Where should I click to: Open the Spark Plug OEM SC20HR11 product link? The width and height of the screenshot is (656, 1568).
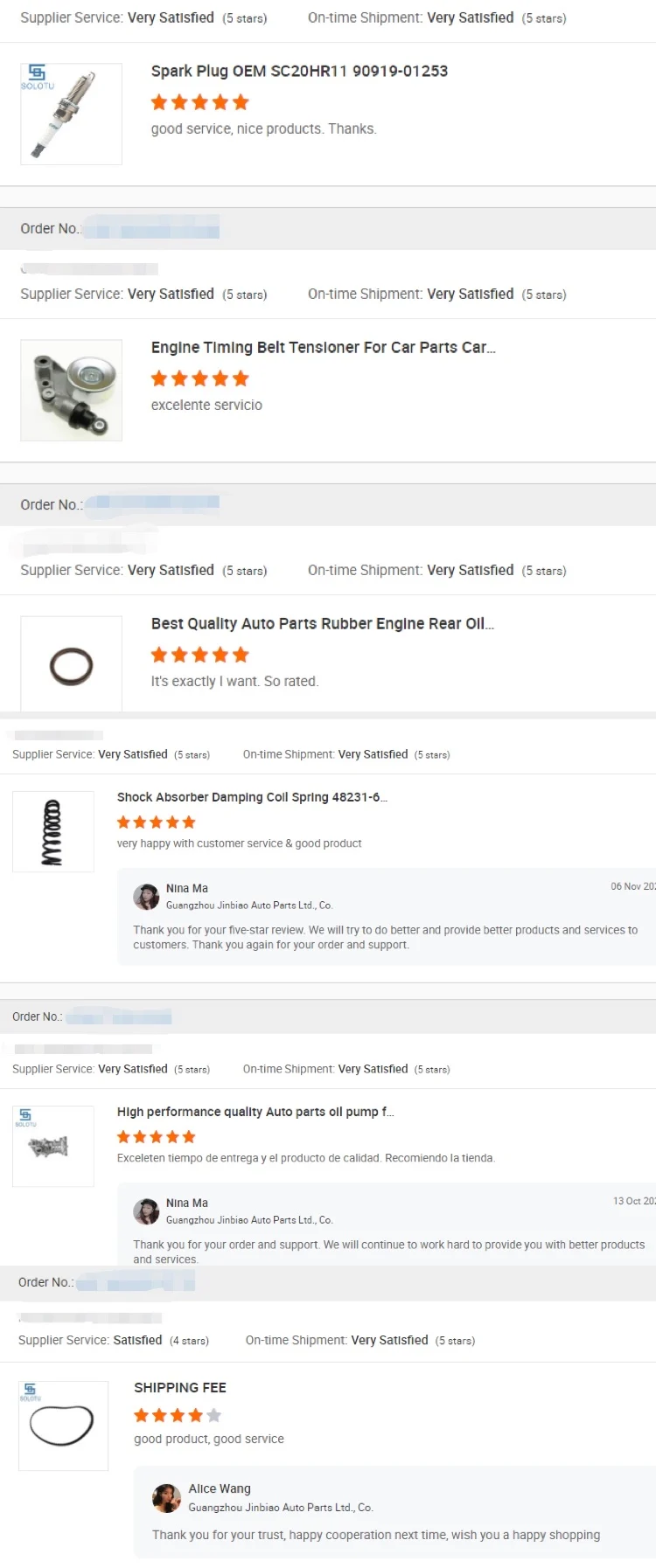(x=299, y=72)
